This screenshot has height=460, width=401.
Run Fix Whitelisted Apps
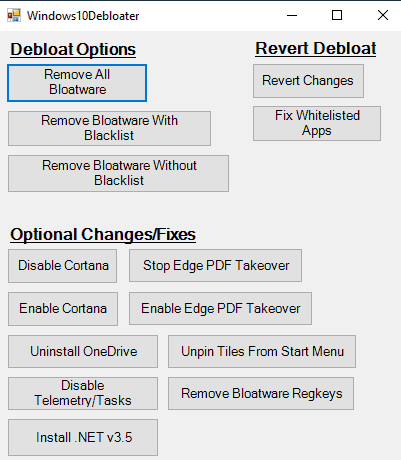click(x=317, y=123)
